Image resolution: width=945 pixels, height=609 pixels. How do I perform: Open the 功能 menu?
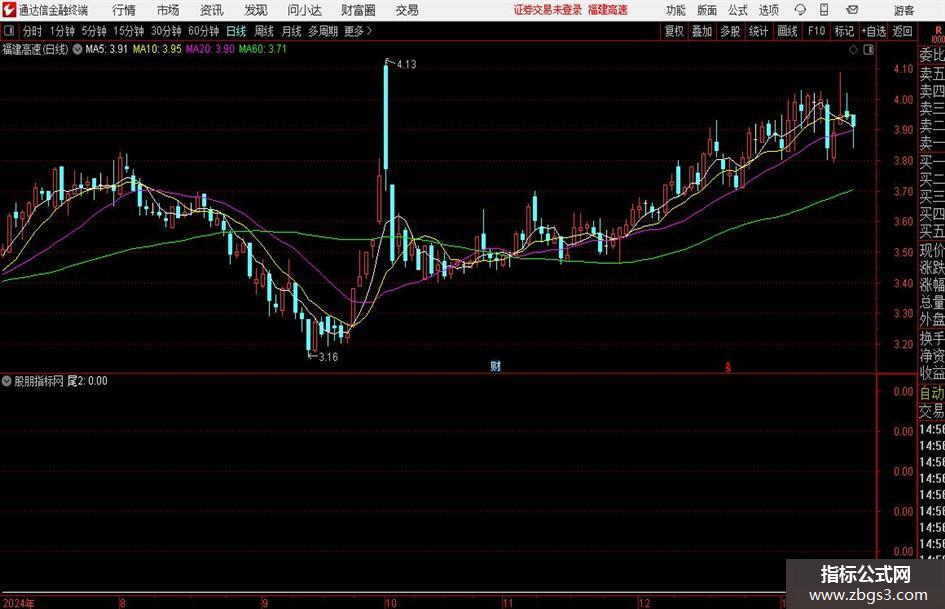676,10
